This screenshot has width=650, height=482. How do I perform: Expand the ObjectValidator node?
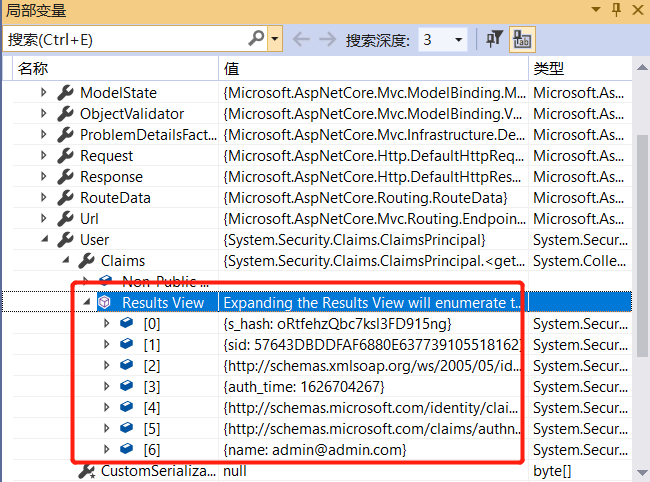point(44,113)
